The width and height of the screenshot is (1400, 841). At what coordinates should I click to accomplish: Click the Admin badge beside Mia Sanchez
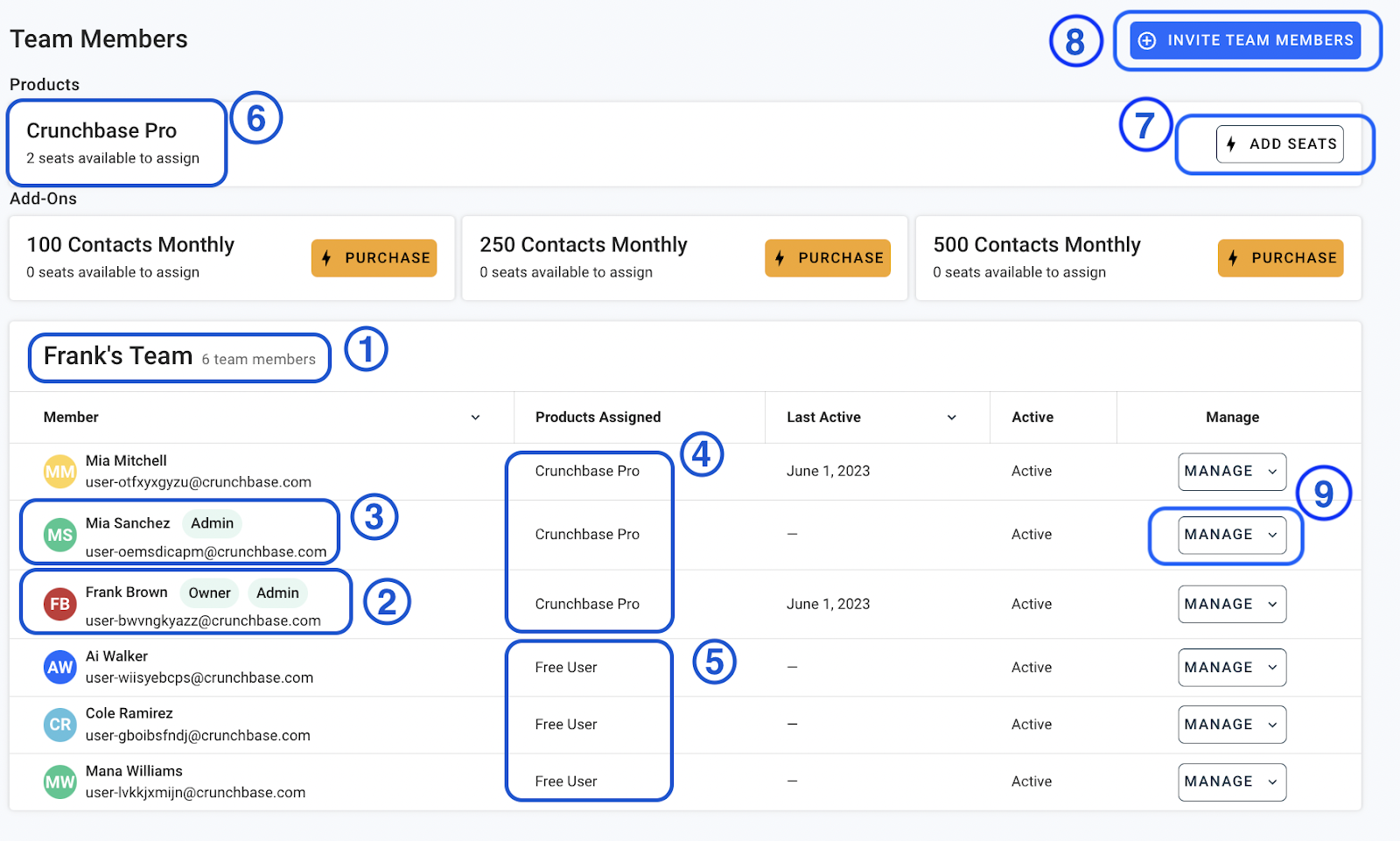coord(212,523)
